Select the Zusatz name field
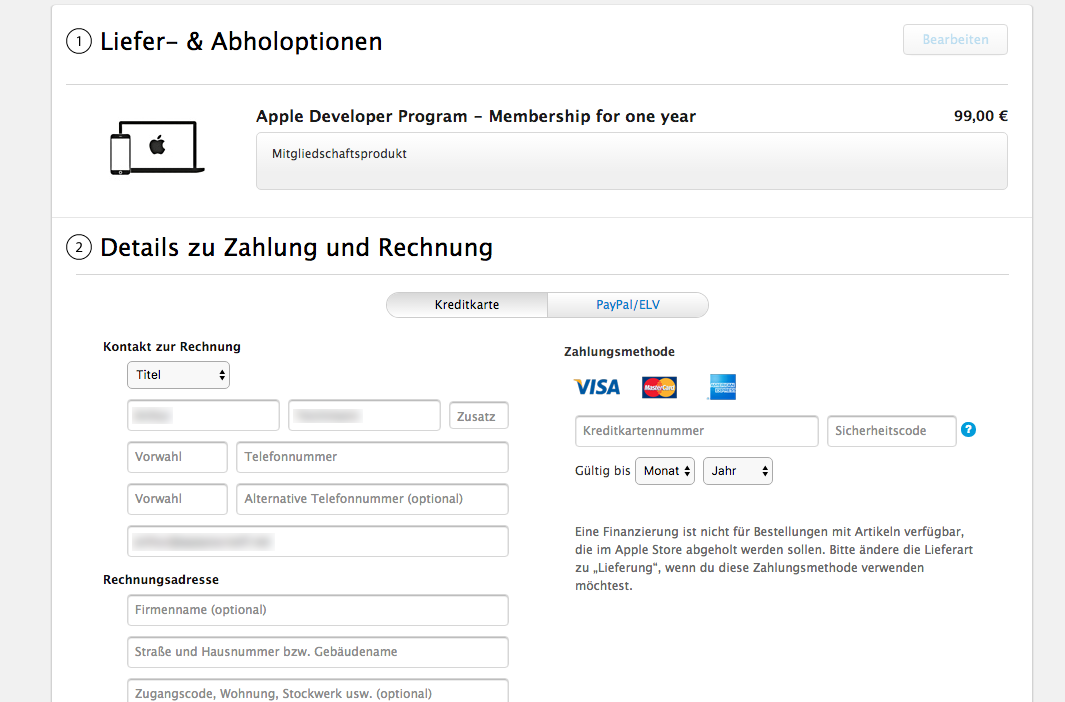Image resolution: width=1065 pixels, height=702 pixels. pyautogui.click(x=479, y=416)
